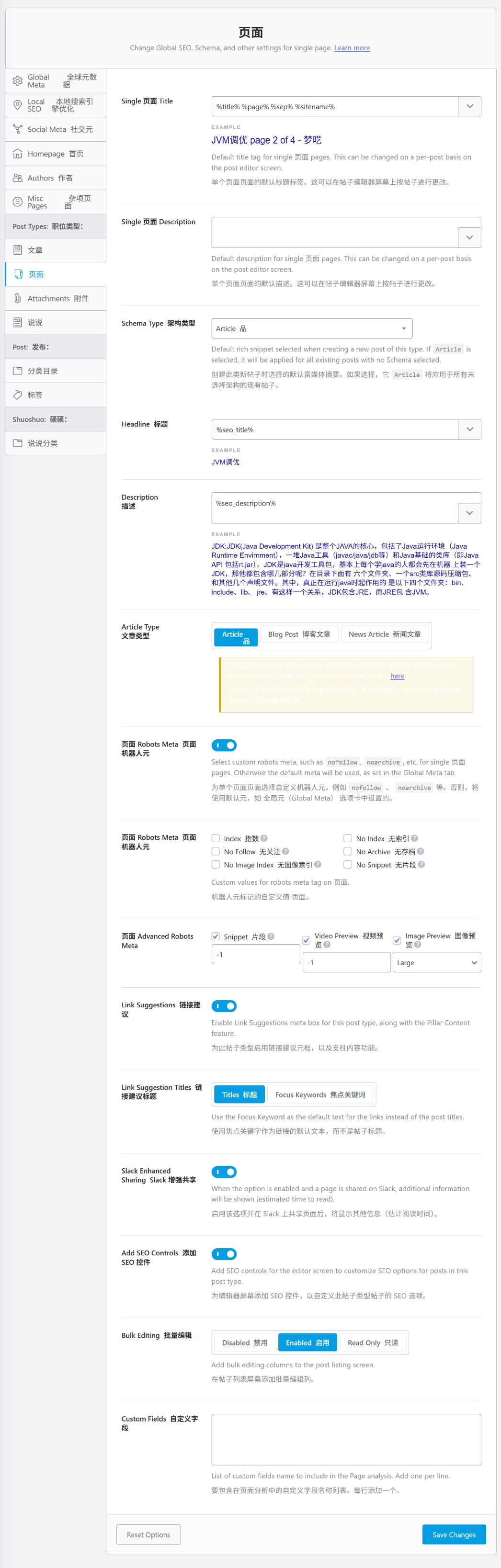Image resolution: width=501 pixels, height=1568 pixels.
Task: Click the Local SEO map pin icon
Action: click(x=18, y=105)
